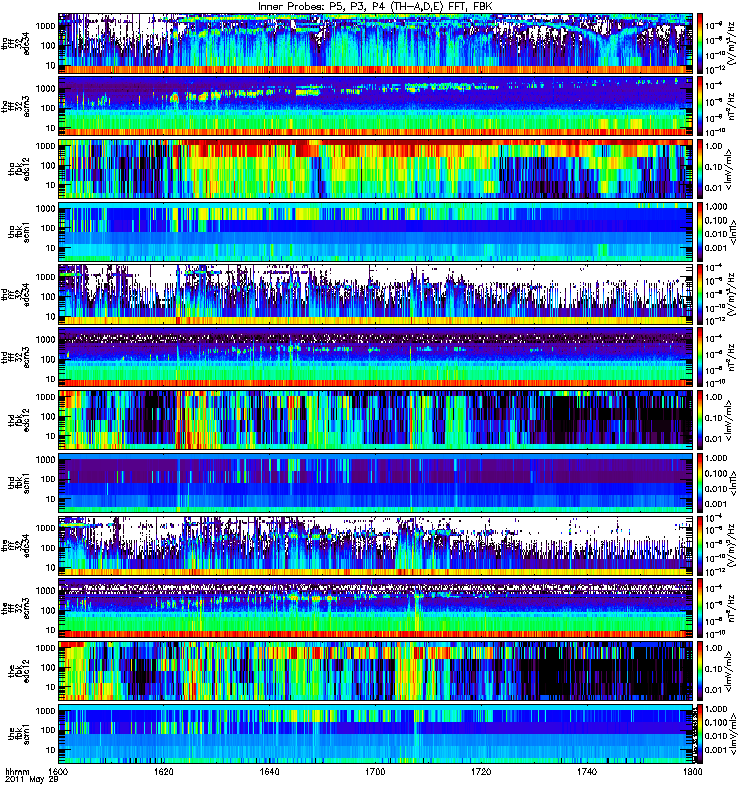Select the tha fbk edc12 spectrogram panel
This screenshot has width=750, height=800.
point(376,169)
